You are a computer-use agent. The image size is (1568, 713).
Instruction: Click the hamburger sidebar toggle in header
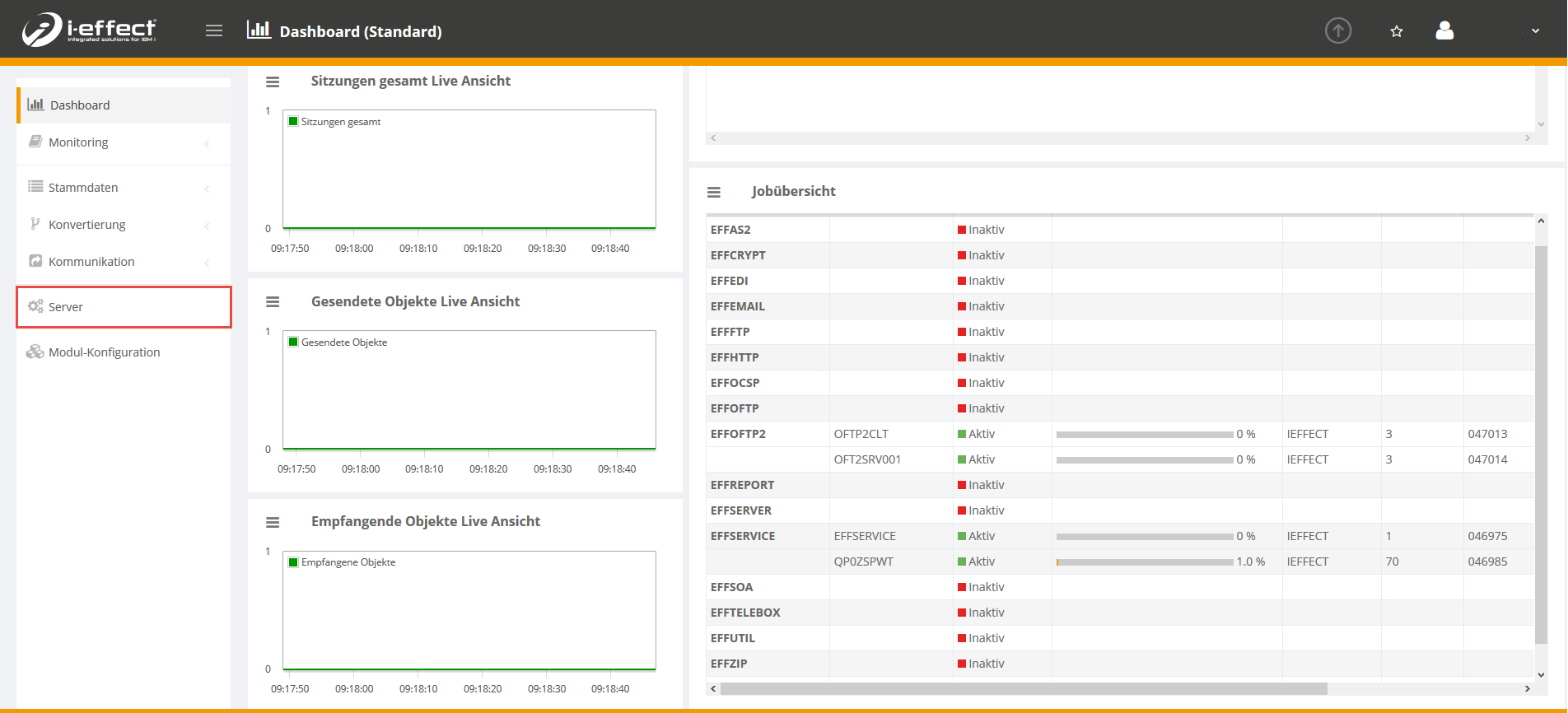pos(214,31)
